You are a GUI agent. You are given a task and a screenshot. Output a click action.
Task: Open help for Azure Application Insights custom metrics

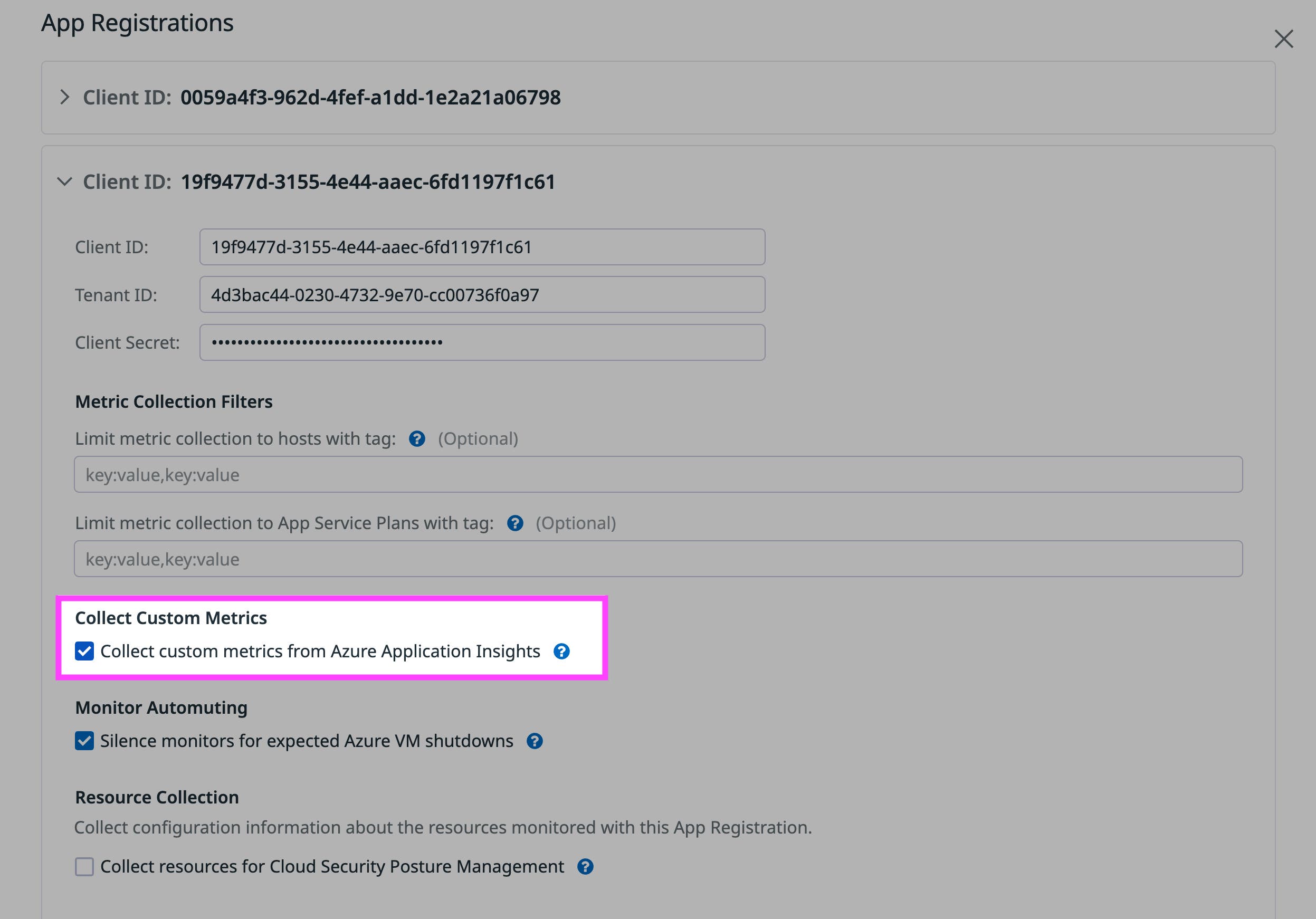[562, 652]
